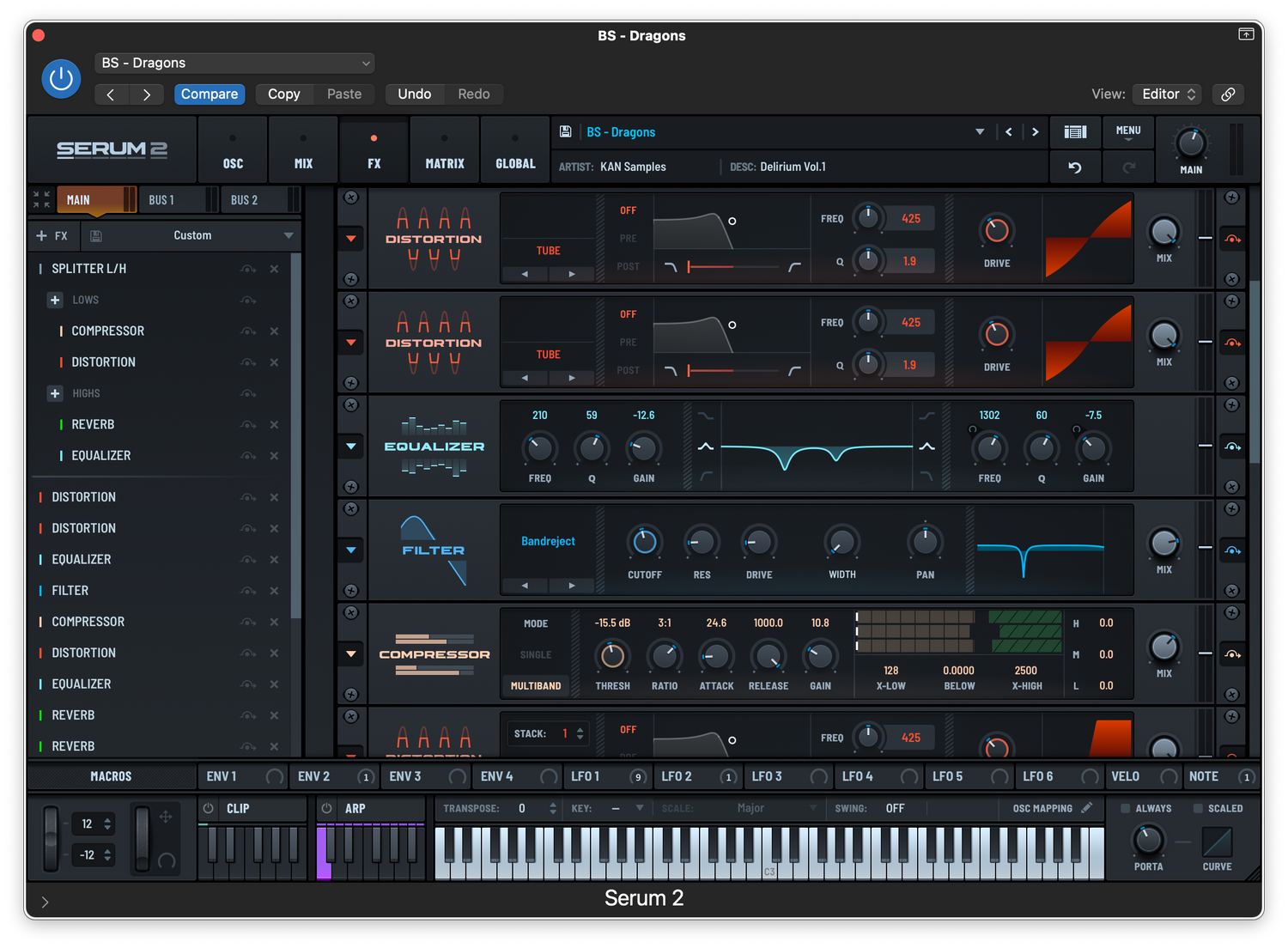The height and width of the screenshot is (948, 1288).
Task: Click the OSC Mapping pencil icon
Action: (1087, 808)
